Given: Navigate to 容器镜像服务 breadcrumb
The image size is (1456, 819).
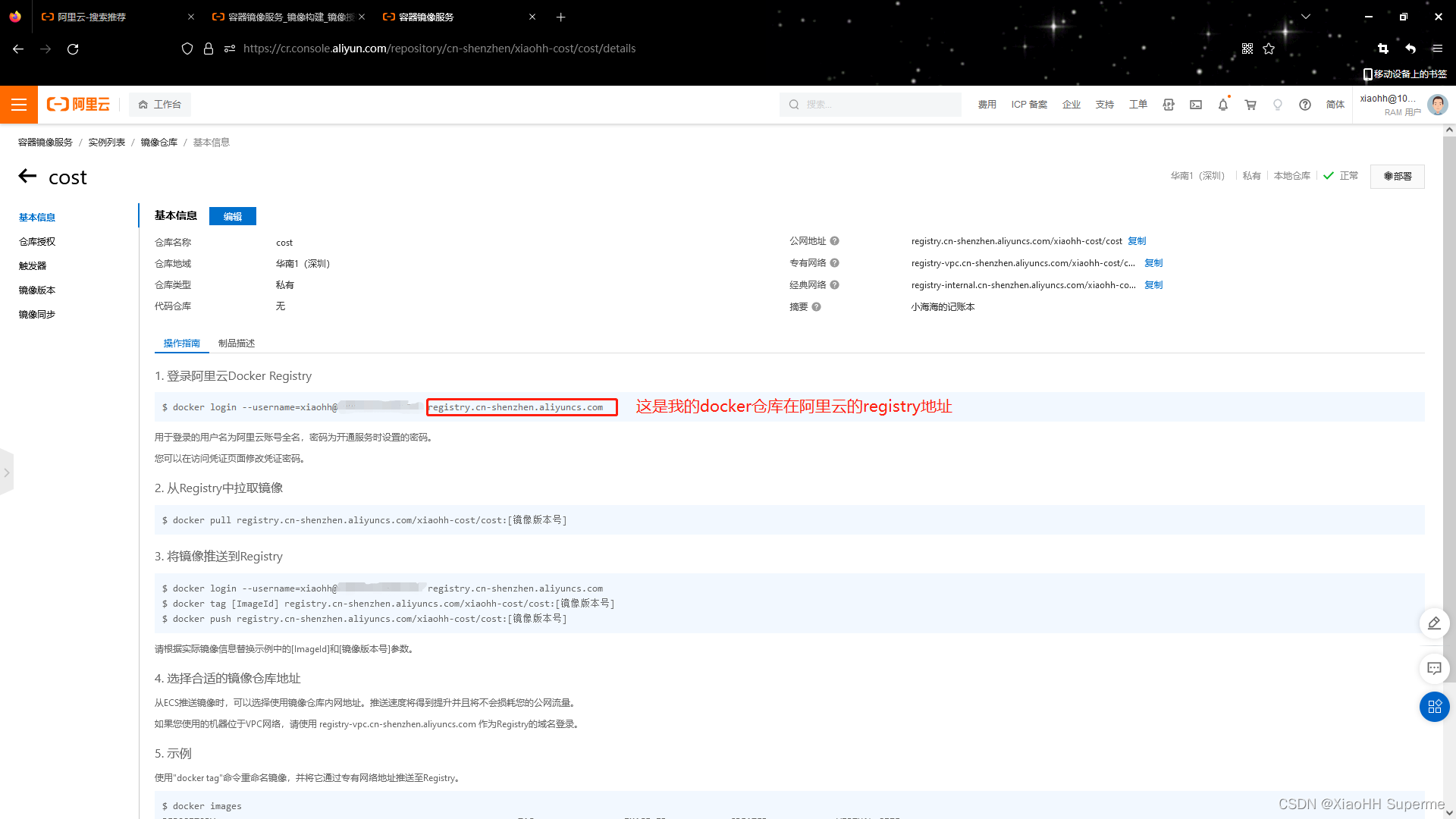Looking at the screenshot, I should [x=45, y=143].
